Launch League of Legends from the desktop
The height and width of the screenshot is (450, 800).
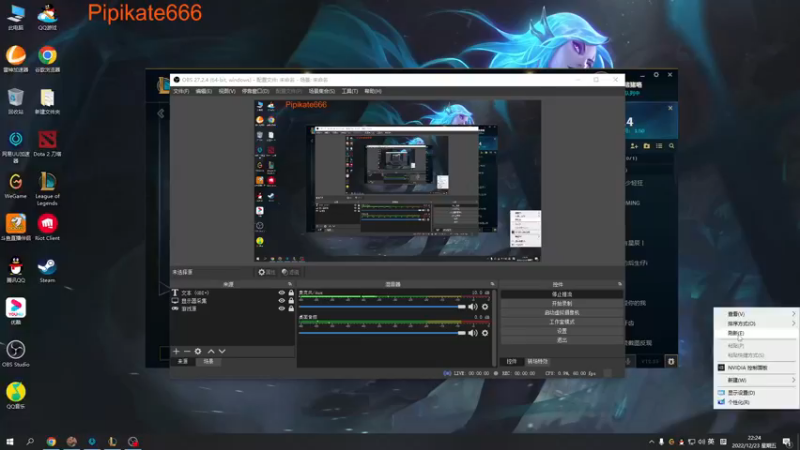coord(47,188)
